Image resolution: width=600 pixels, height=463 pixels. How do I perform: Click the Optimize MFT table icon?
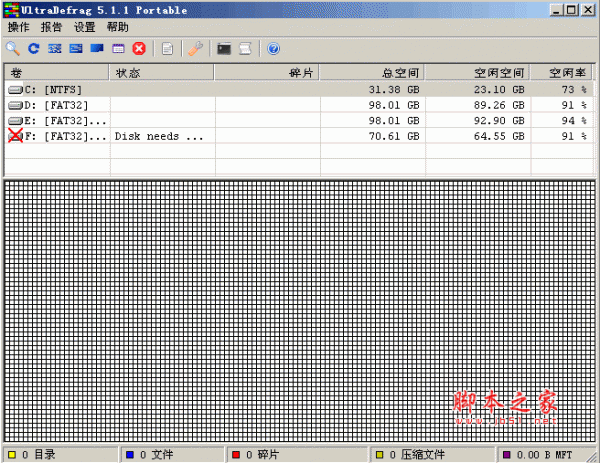pyautogui.click(x=118, y=49)
